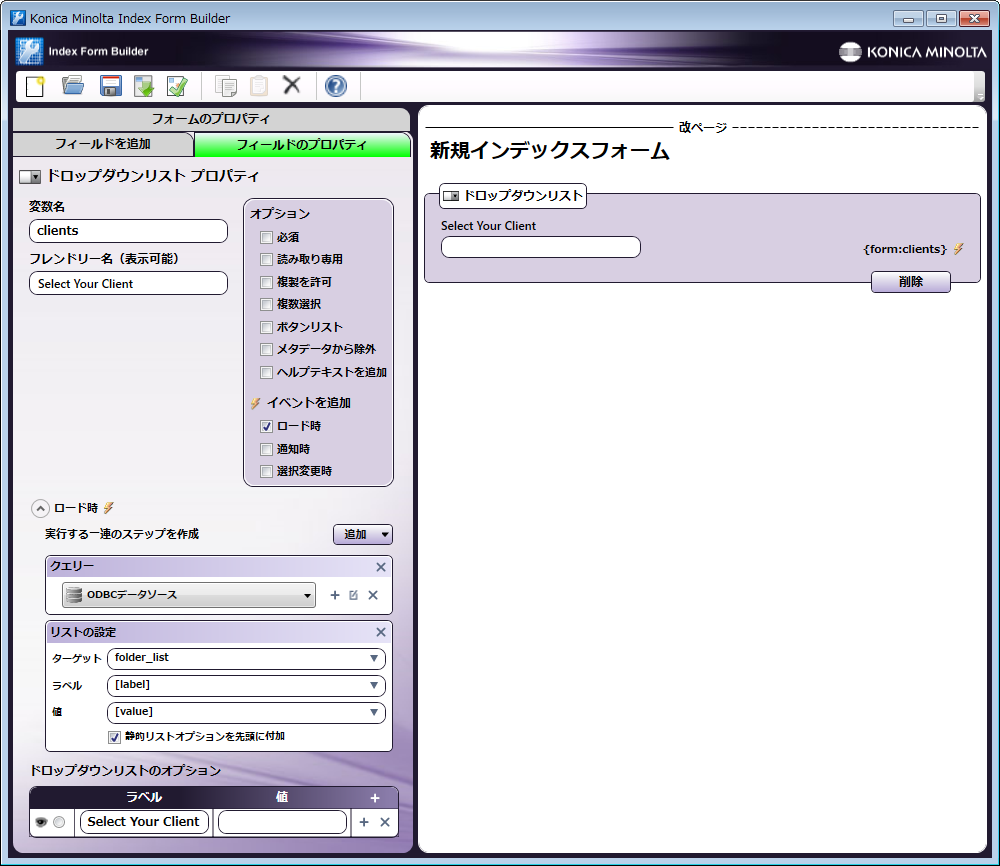Uncheck 静的リストオプションを先頭に付加
Screen dimensions: 1000x866
(x=115, y=737)
